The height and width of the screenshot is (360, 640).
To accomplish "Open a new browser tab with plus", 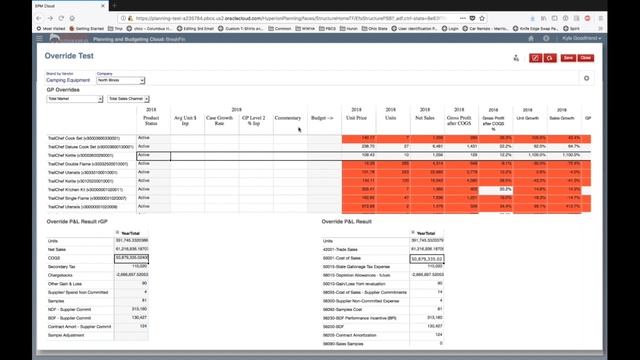I will click(114, 6).
